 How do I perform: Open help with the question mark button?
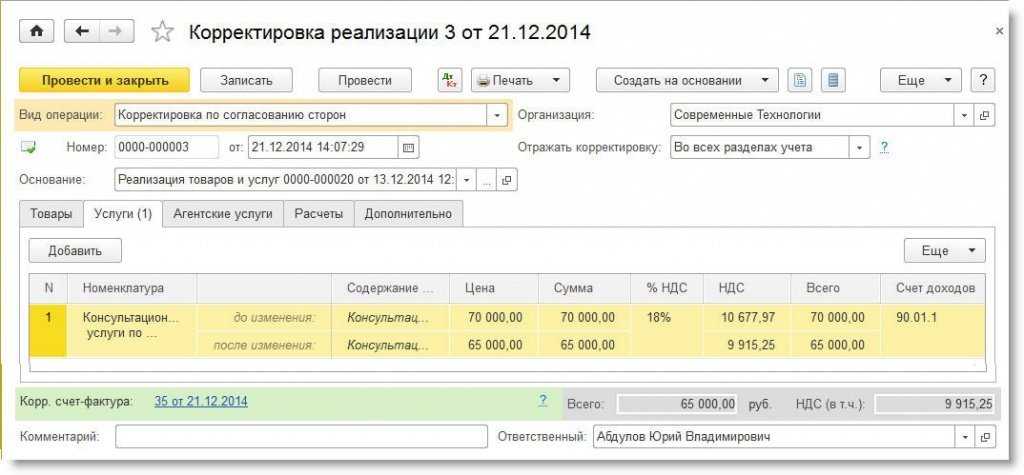point(982,81)
